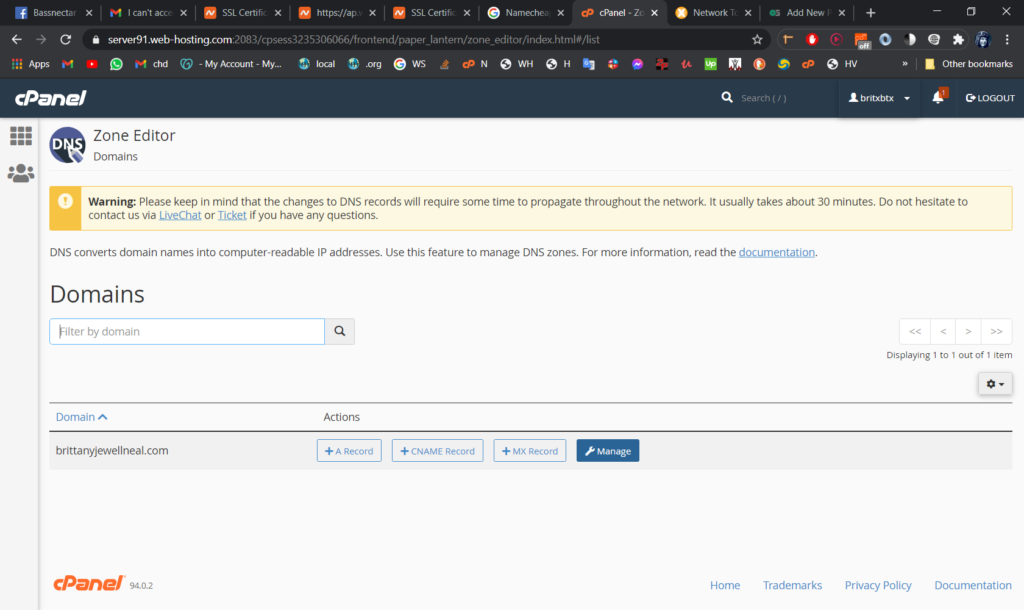Open the gear settings dropdown
1024x610 pixels.
point(994,384)
